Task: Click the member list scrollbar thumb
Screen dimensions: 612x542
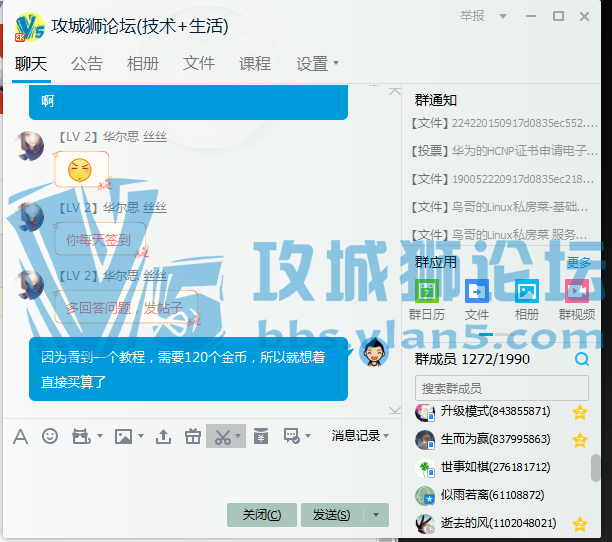Action: pyautogui.click(x=595, y=467)
